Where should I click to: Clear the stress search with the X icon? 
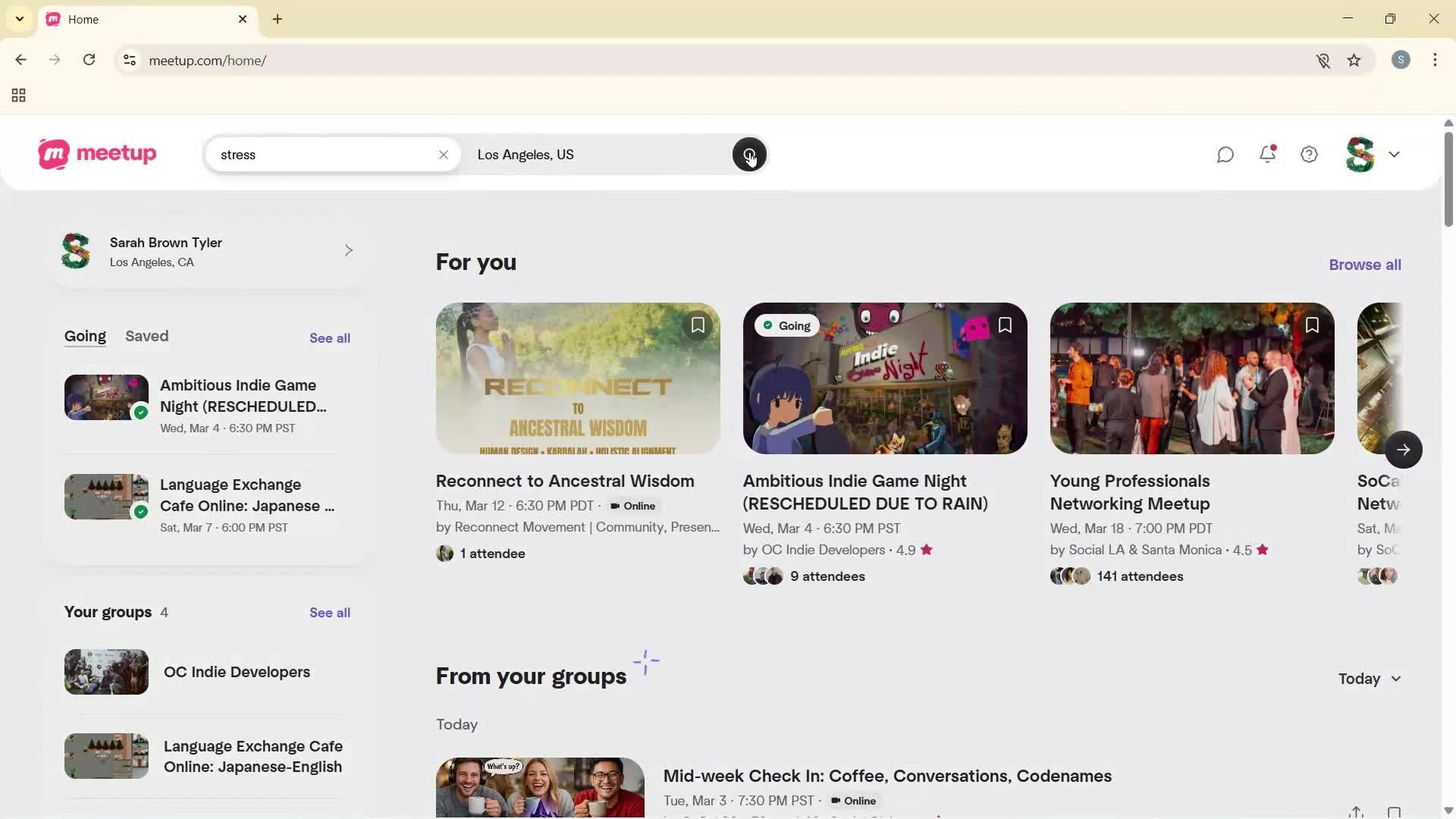tap(444, 154)
